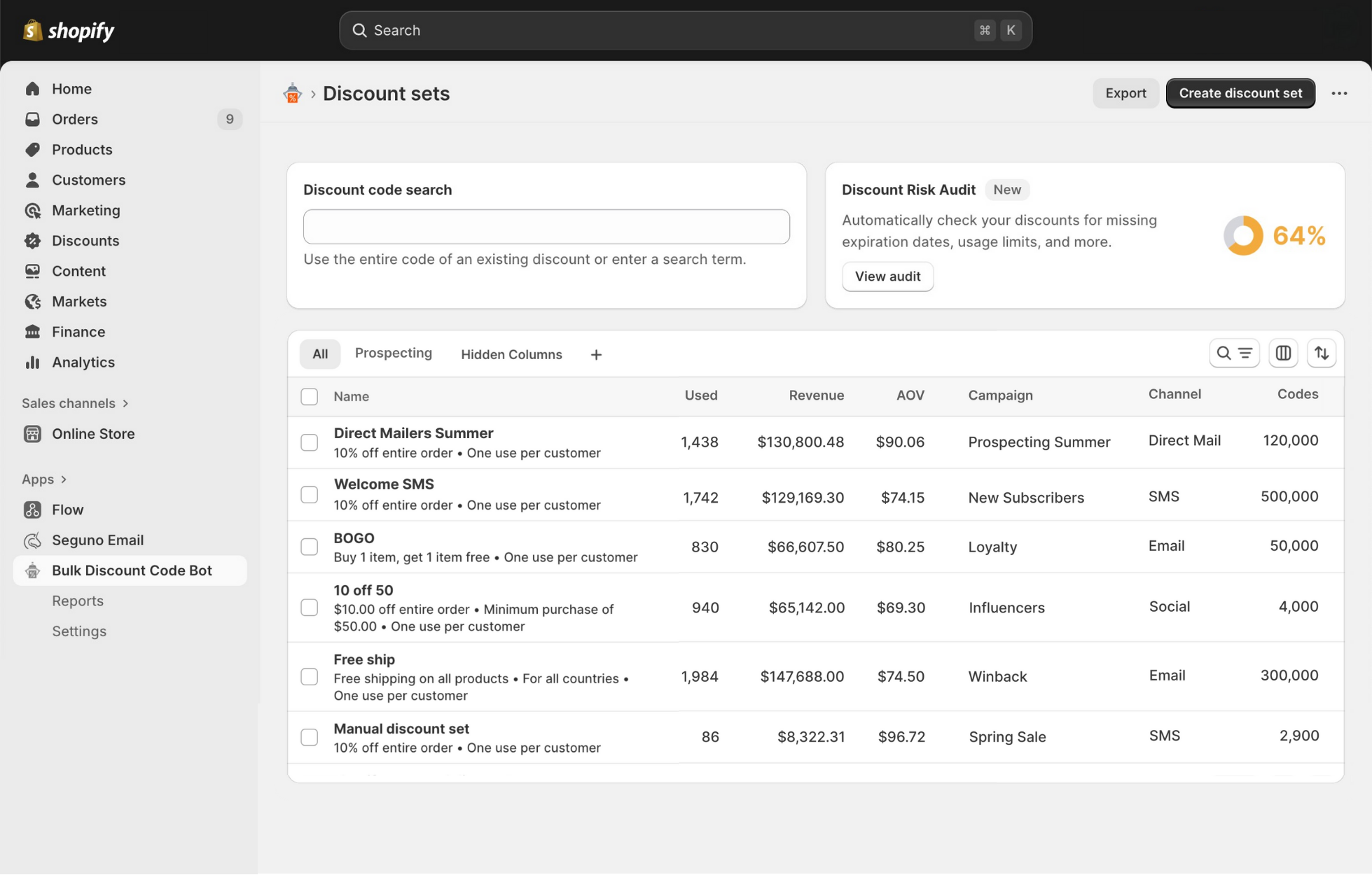Select the Direct Mailers Summer checkbox
Viewport: 1372px width, 875px height.
point(309,442)
